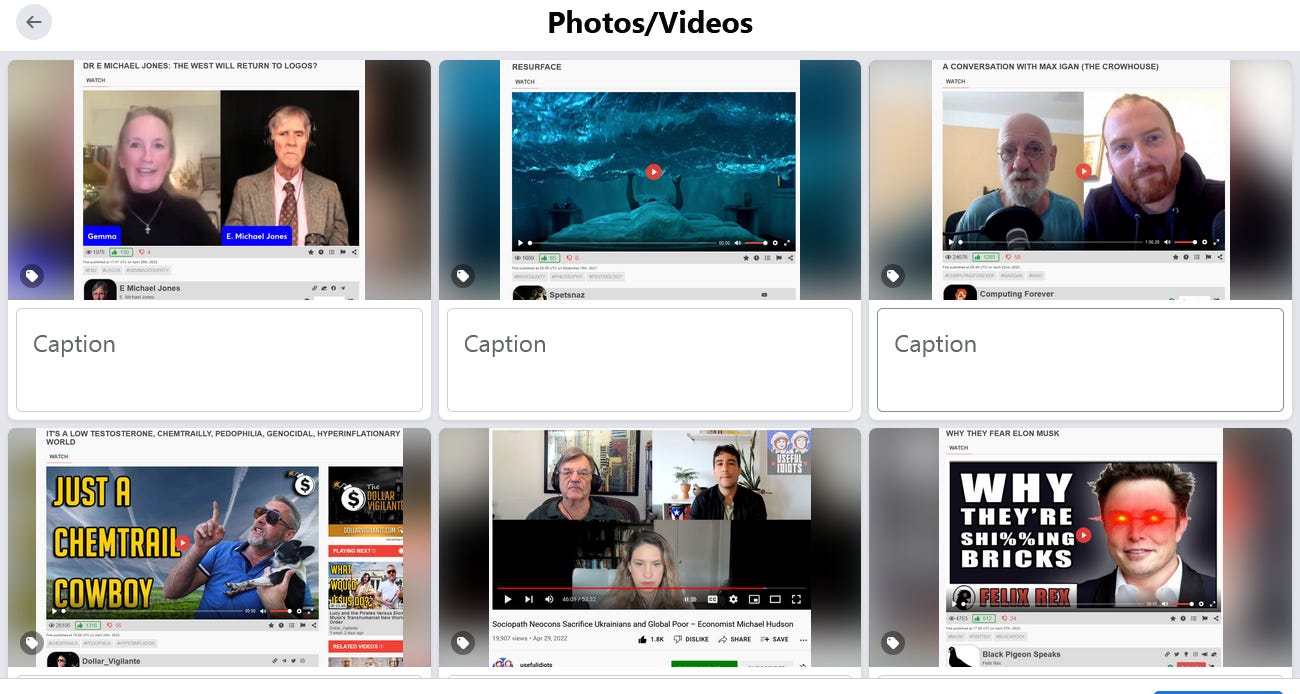Open the Just a Chemtrail Cowboy thumbnail
This screenshot has width=1300, height=694.
(x=219, y=548)
